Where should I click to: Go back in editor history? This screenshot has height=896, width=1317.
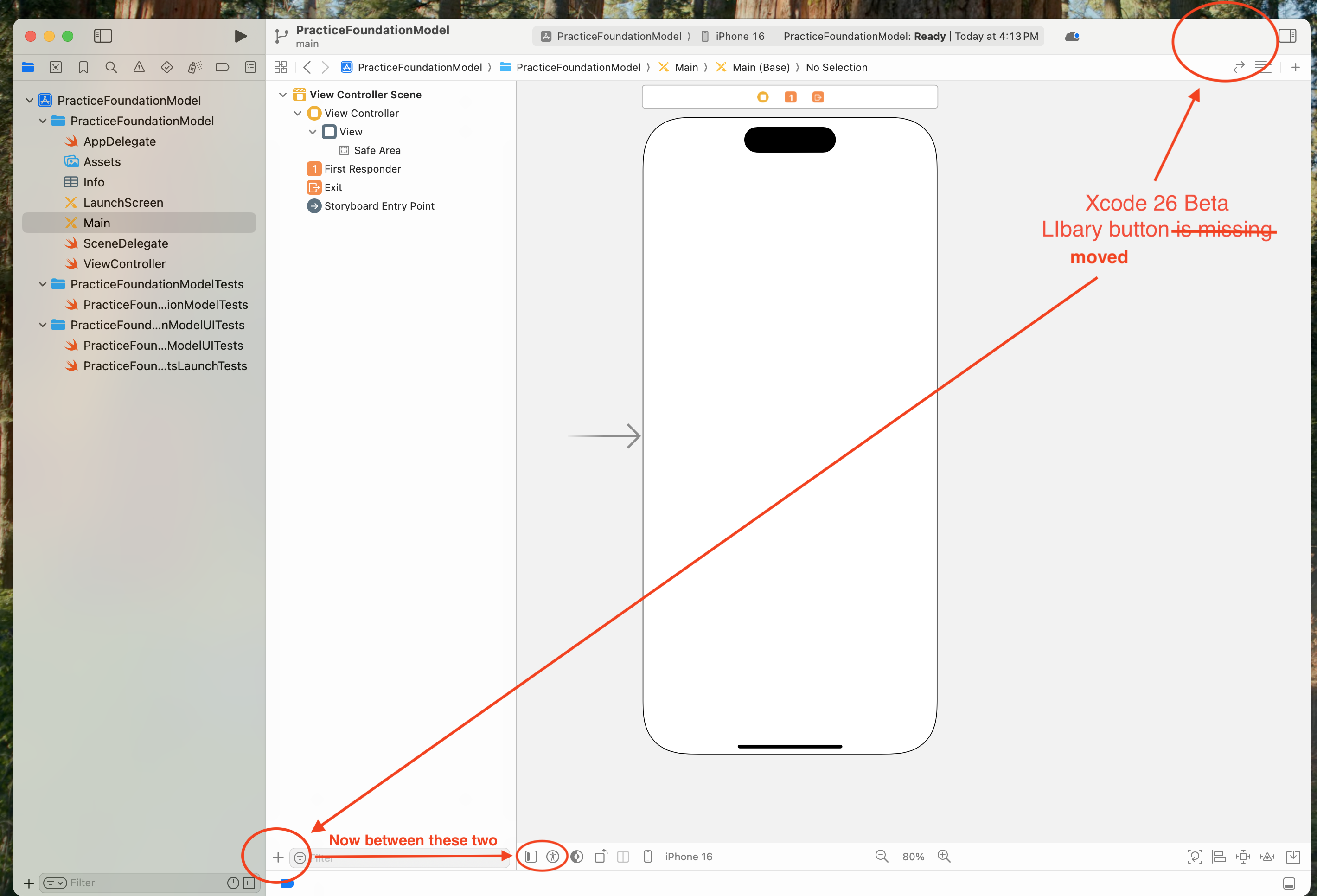[307, 67]
